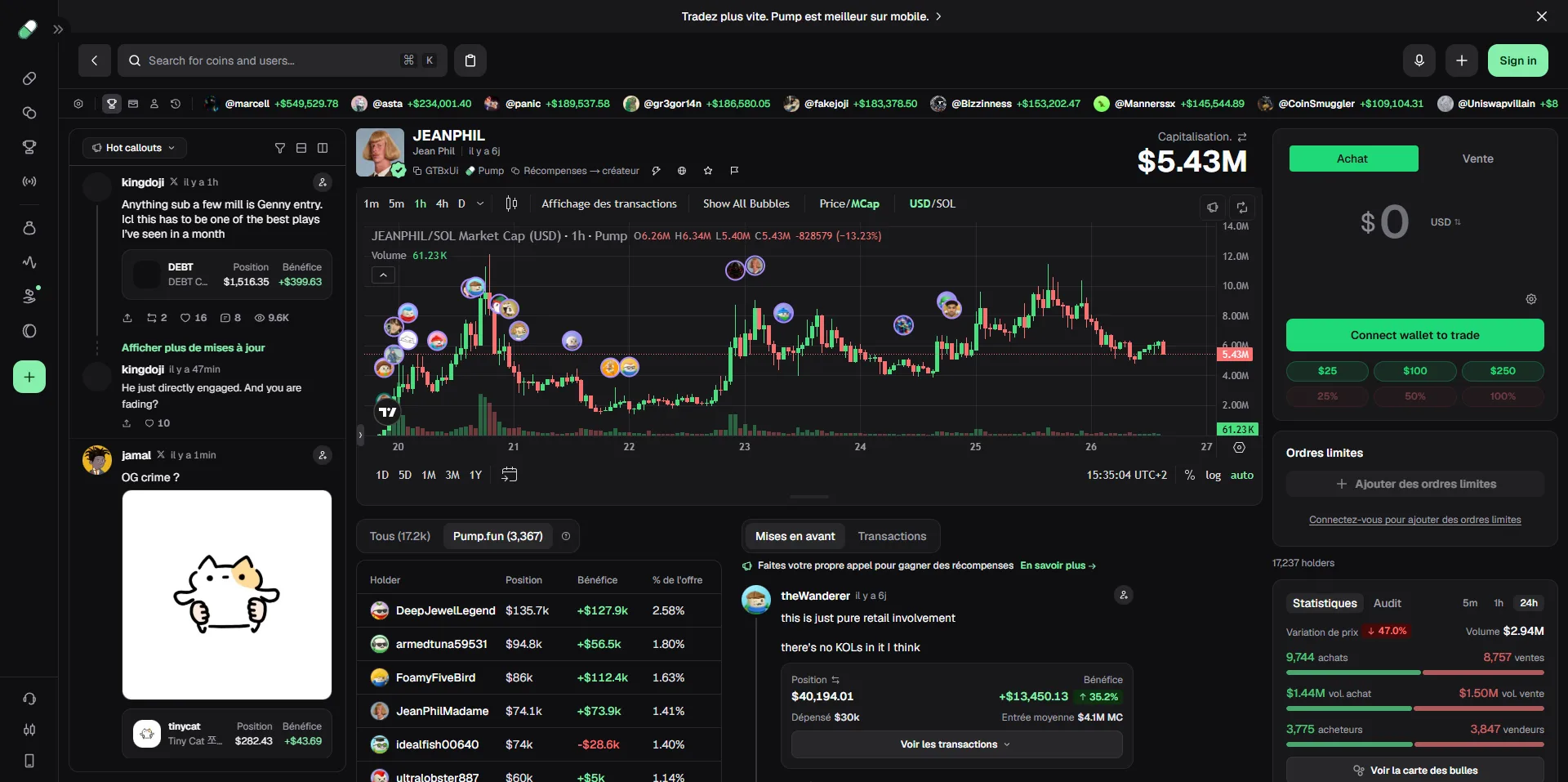The image size is (1568, 782).
Task: Select the 4h chart interval
Action: tap(442, 203)
